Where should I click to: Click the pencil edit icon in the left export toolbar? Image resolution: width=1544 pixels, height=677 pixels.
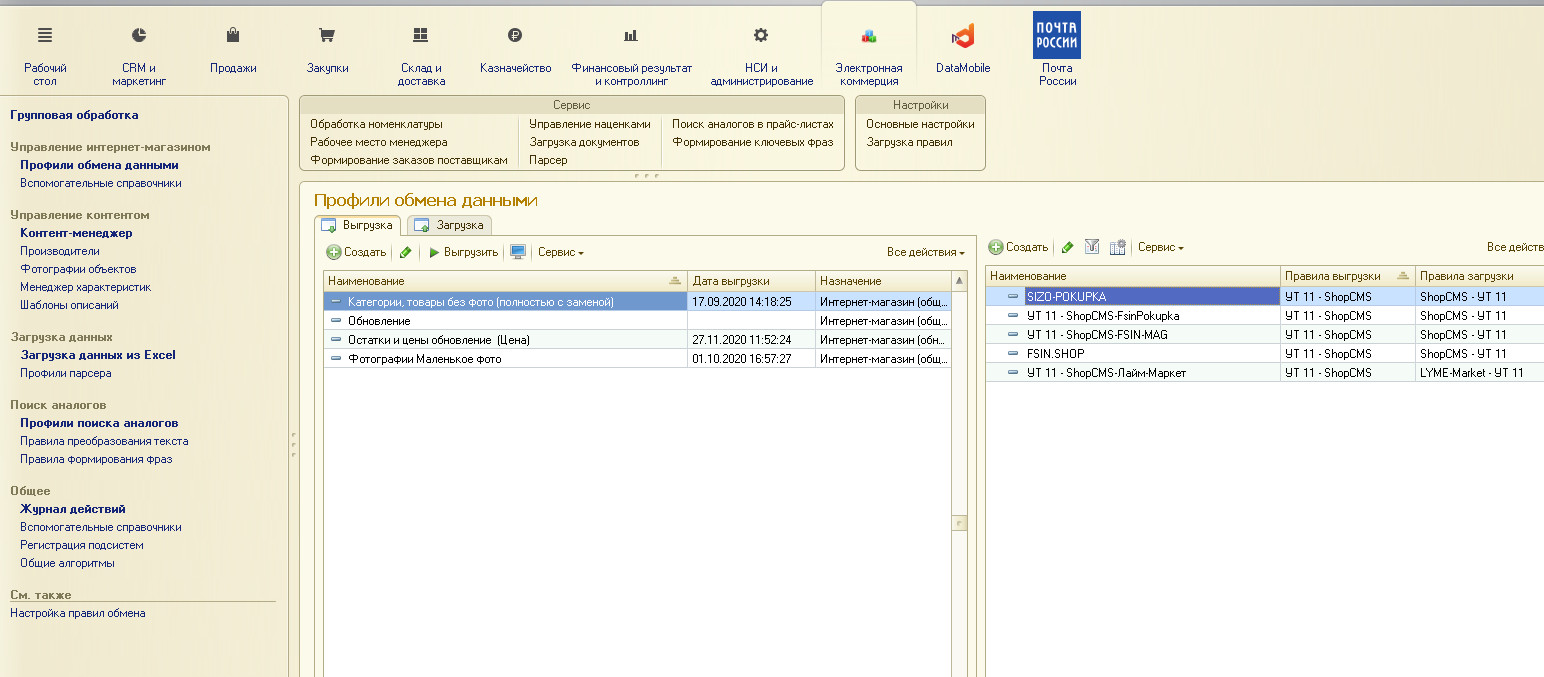(x=405, y=253)
